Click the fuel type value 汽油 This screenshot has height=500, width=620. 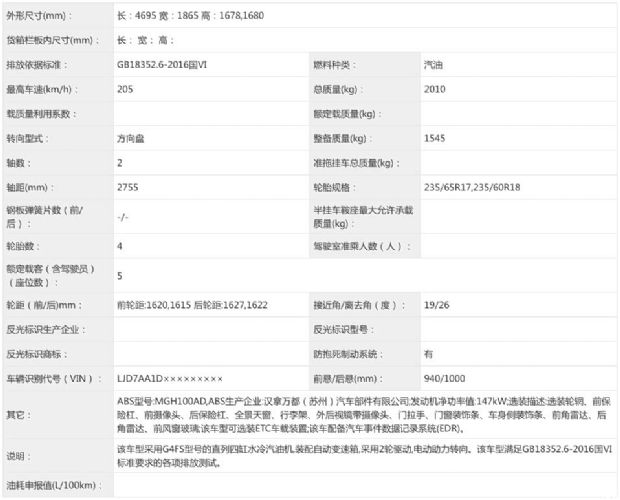[435, 64]
